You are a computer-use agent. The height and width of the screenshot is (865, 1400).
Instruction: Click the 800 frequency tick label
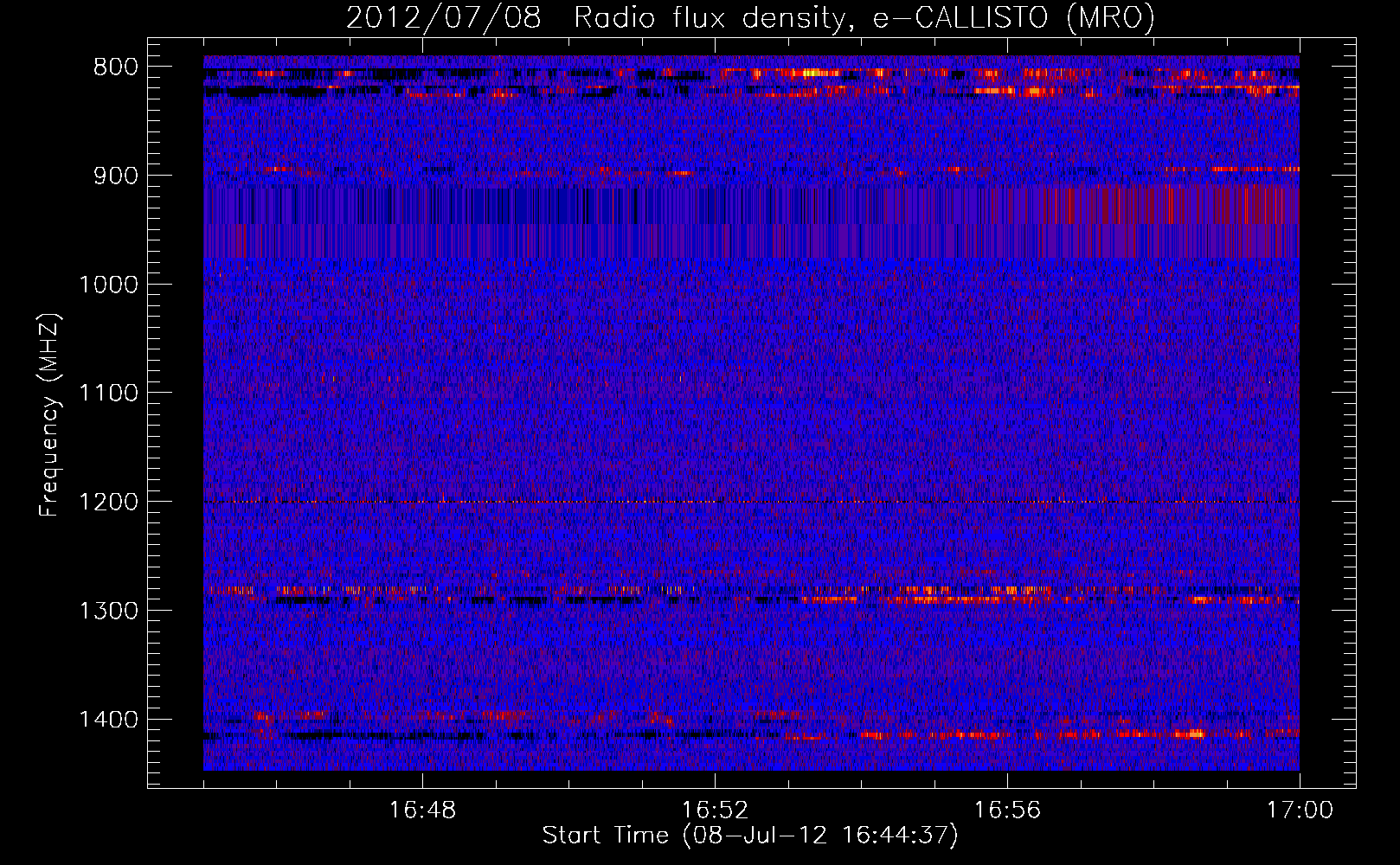[116, 67]
